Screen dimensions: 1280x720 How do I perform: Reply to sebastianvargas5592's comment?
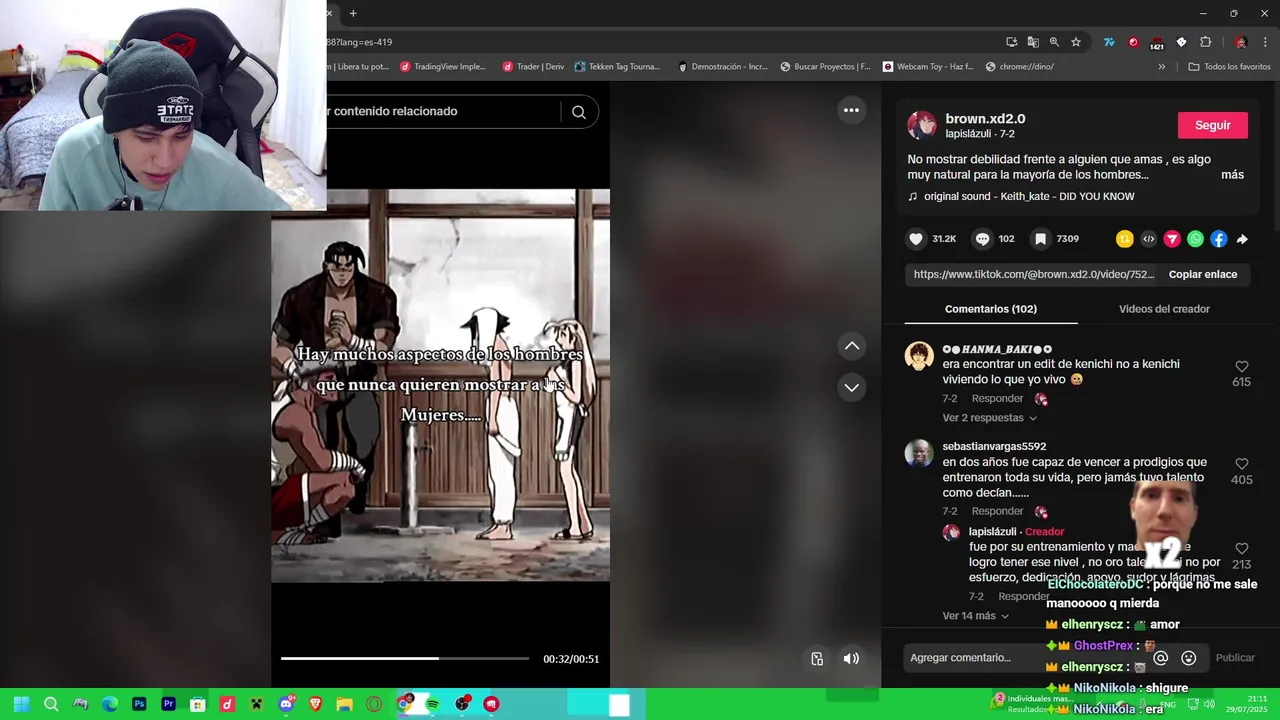(997, 511)
